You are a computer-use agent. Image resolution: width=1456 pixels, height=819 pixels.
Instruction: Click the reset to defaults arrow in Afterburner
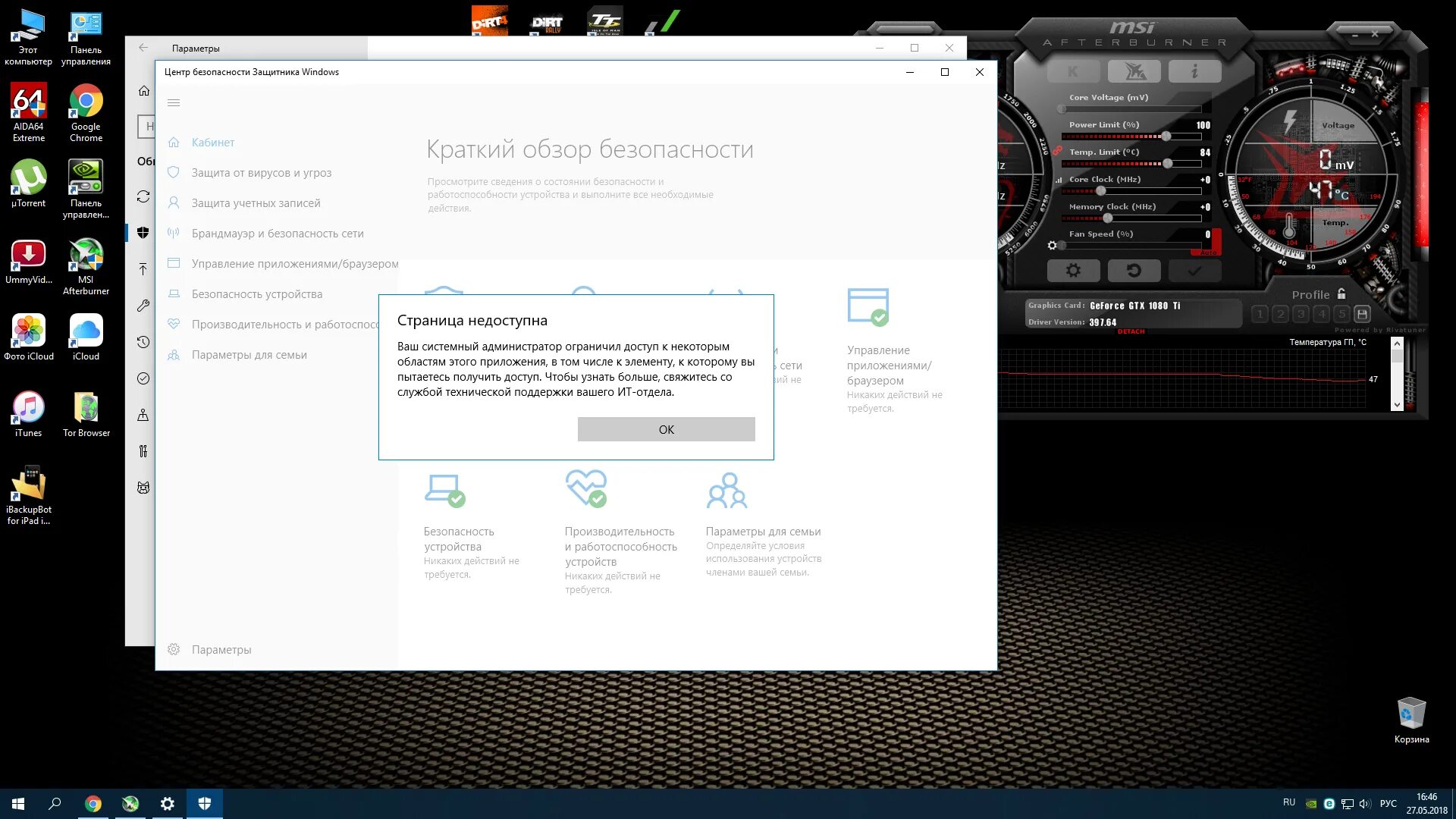coord(1134,271)
